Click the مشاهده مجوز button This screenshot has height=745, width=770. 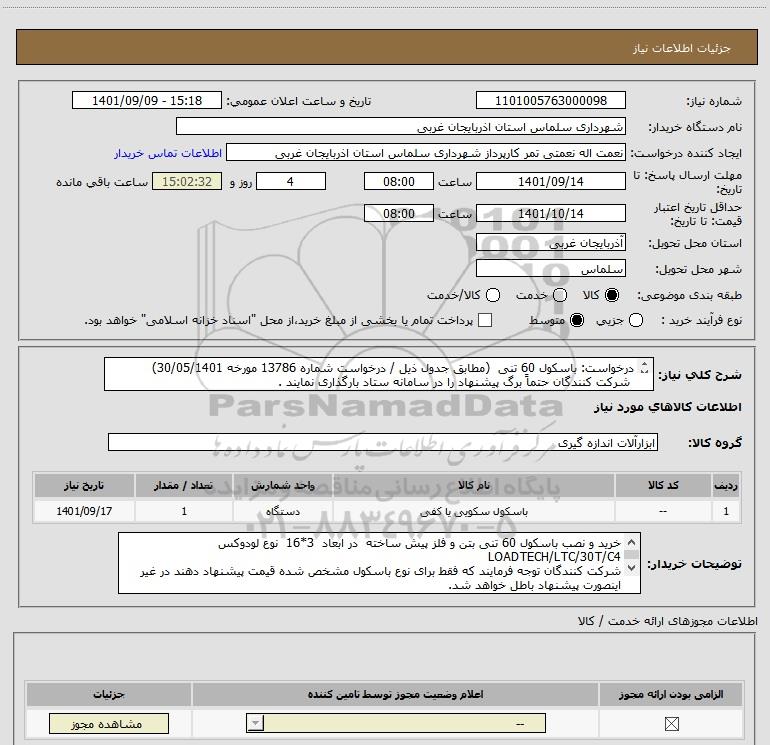[109, 724]
